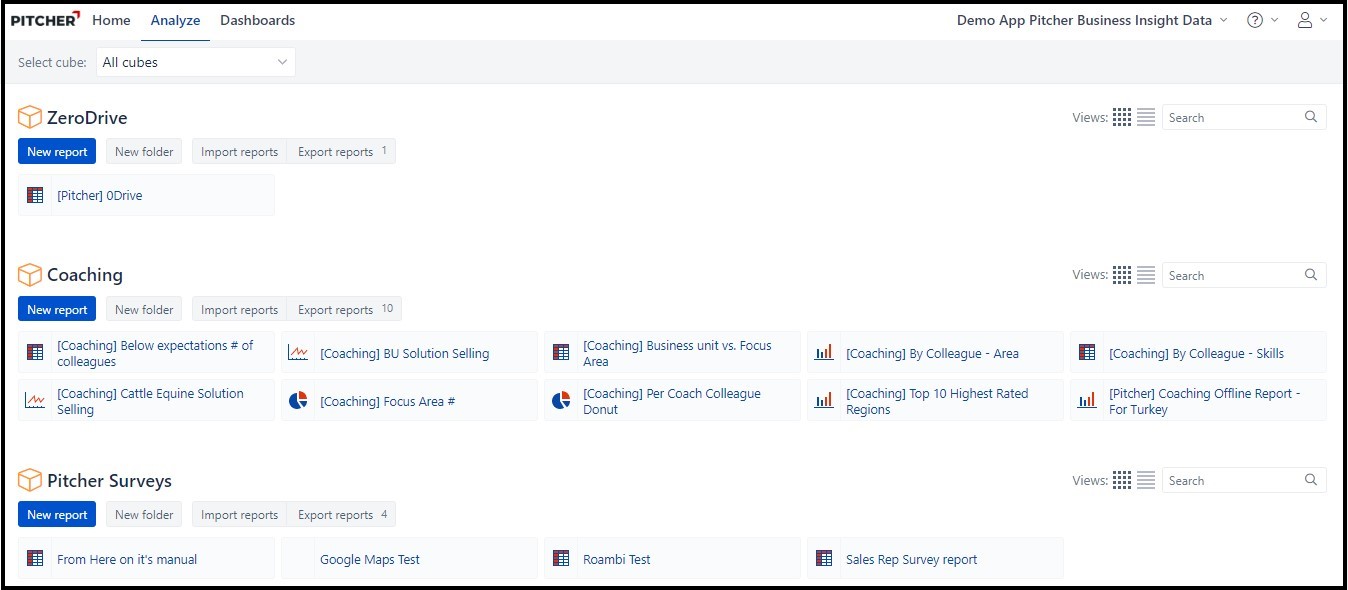This screenshot has height=590, width=1348.
Task: Click the Pitcher logo in header
Action: (x=46, y=20)
